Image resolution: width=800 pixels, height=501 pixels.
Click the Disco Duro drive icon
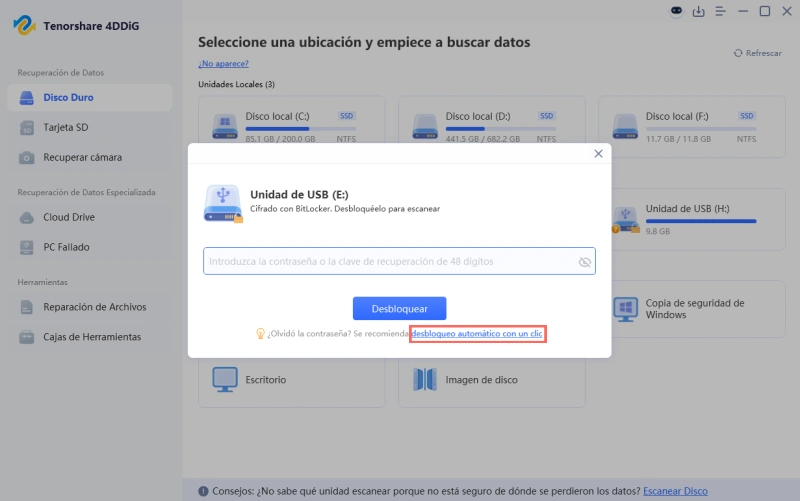click(x=27, y=97)
